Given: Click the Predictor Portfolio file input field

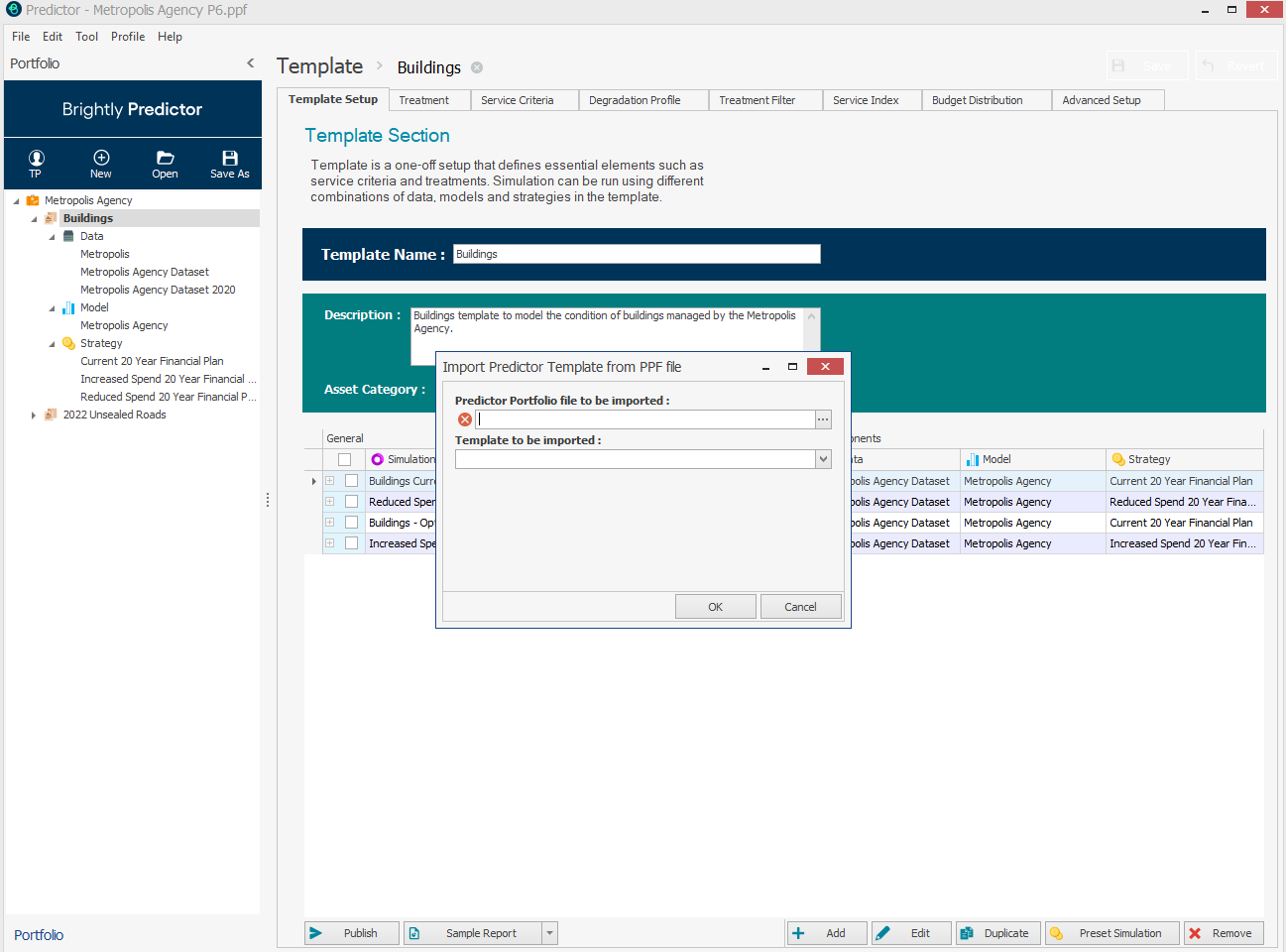Looking at the screenshot, I should [644, 419].
